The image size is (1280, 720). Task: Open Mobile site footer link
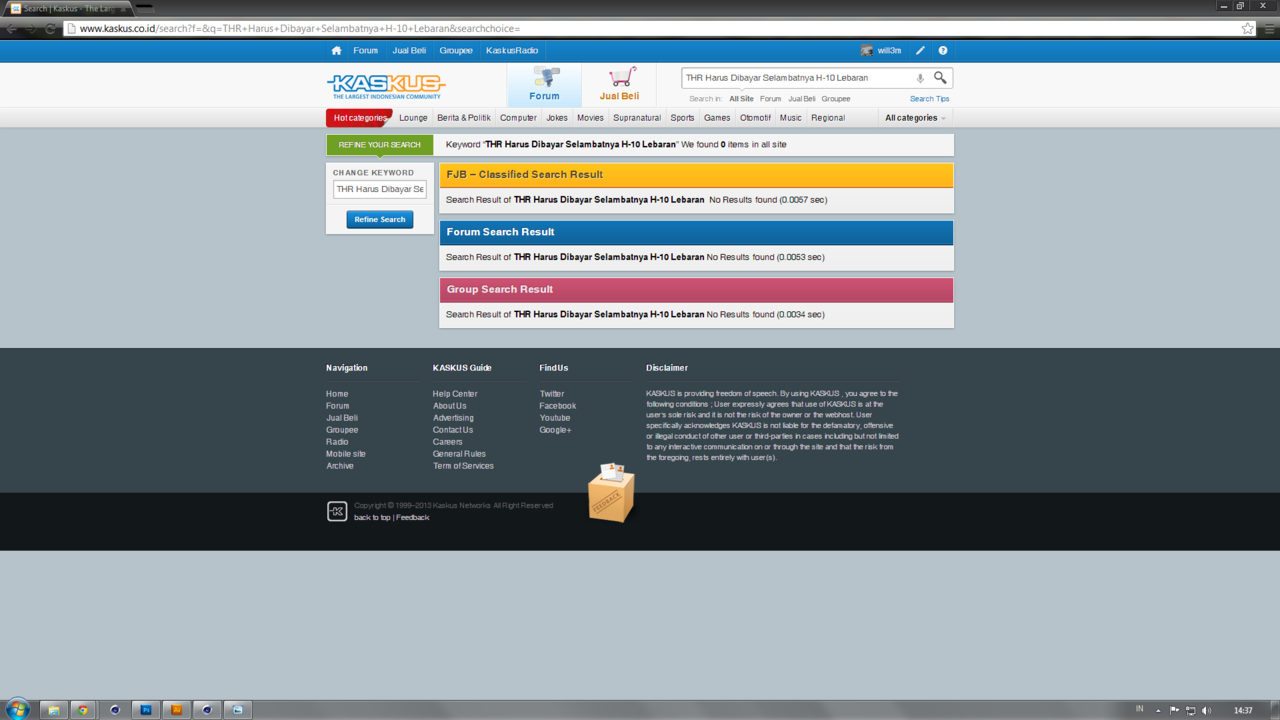(346, 454)
